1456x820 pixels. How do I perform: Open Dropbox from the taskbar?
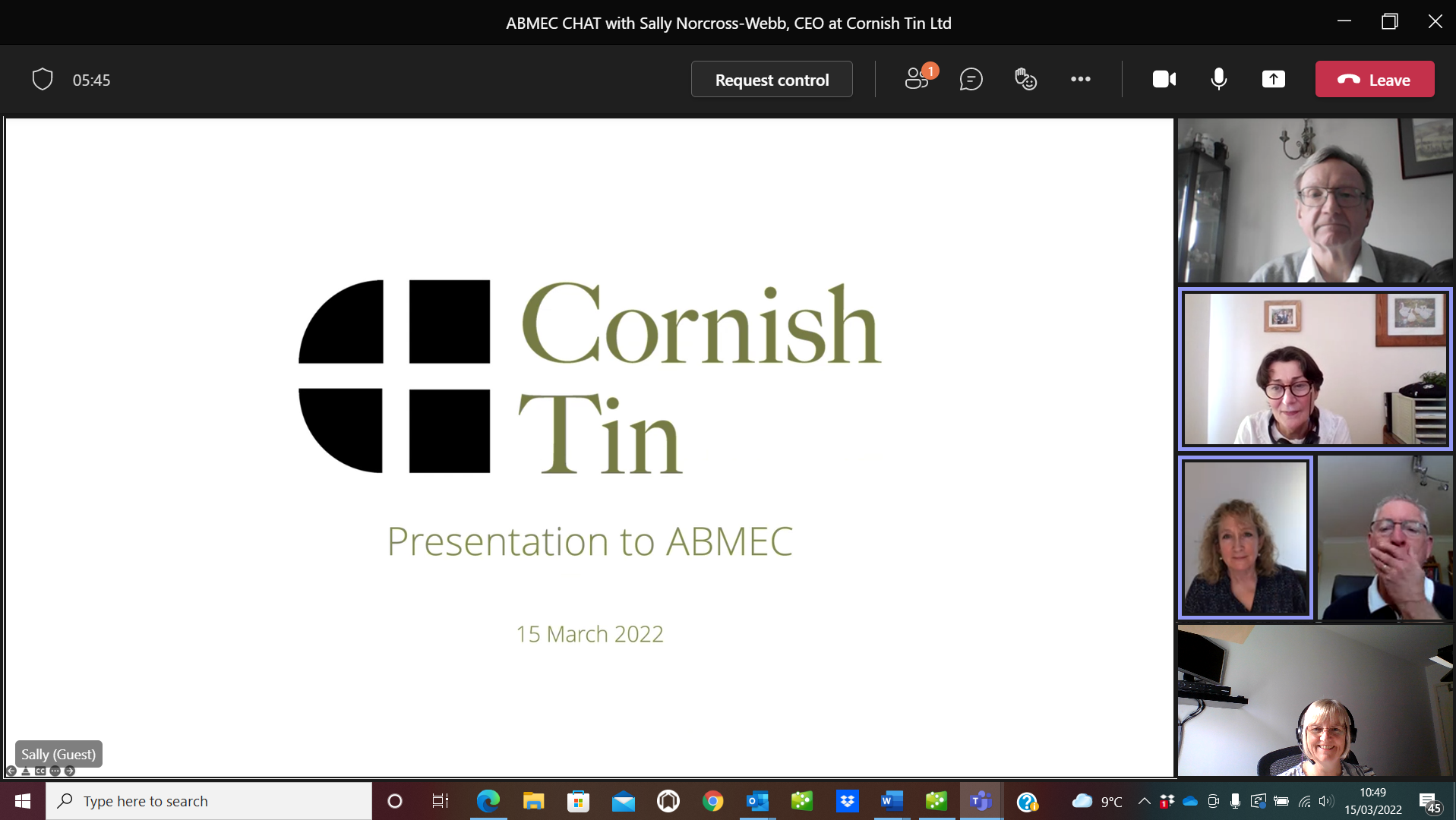click(847, 801)
